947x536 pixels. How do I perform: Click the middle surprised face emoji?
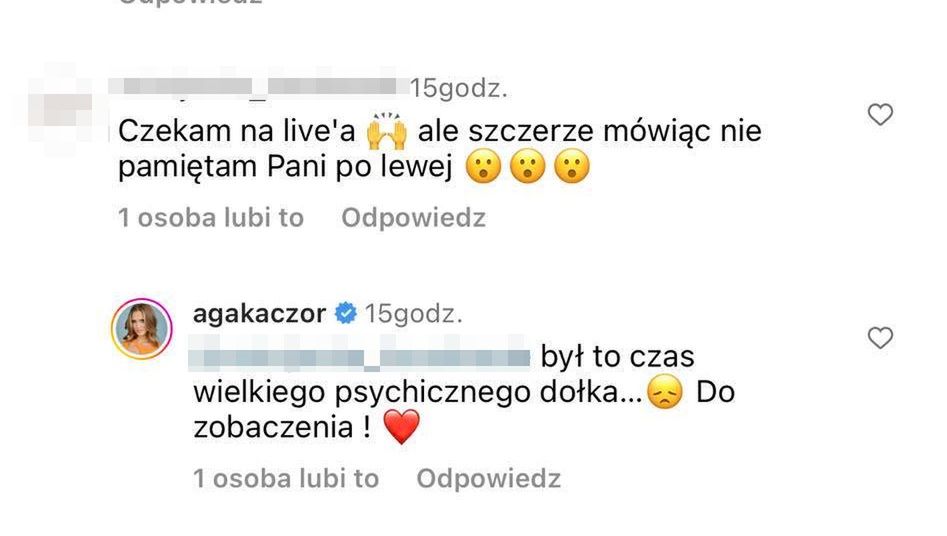pos(527,166)
